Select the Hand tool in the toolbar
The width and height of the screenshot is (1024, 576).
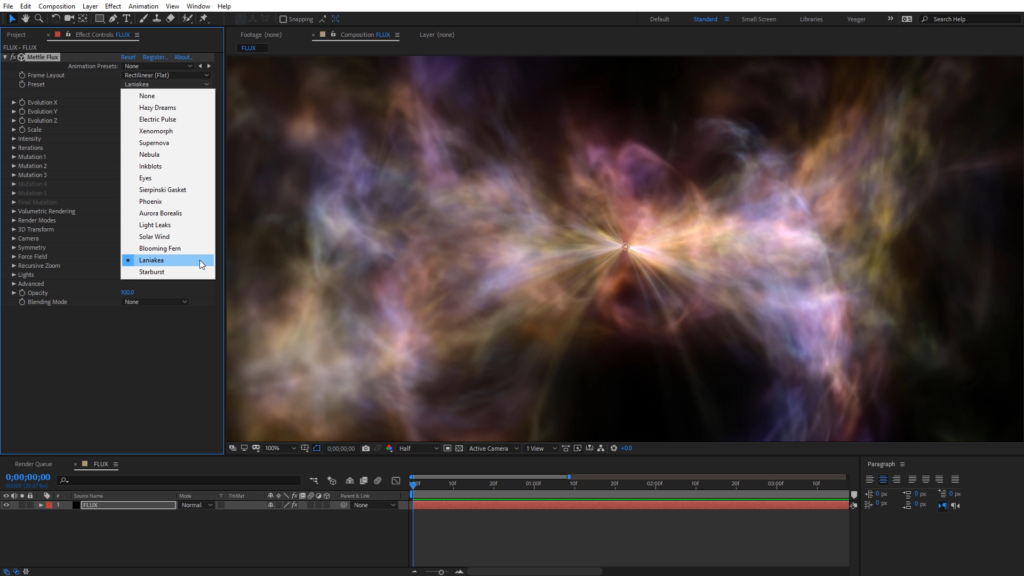coord(25,18)
